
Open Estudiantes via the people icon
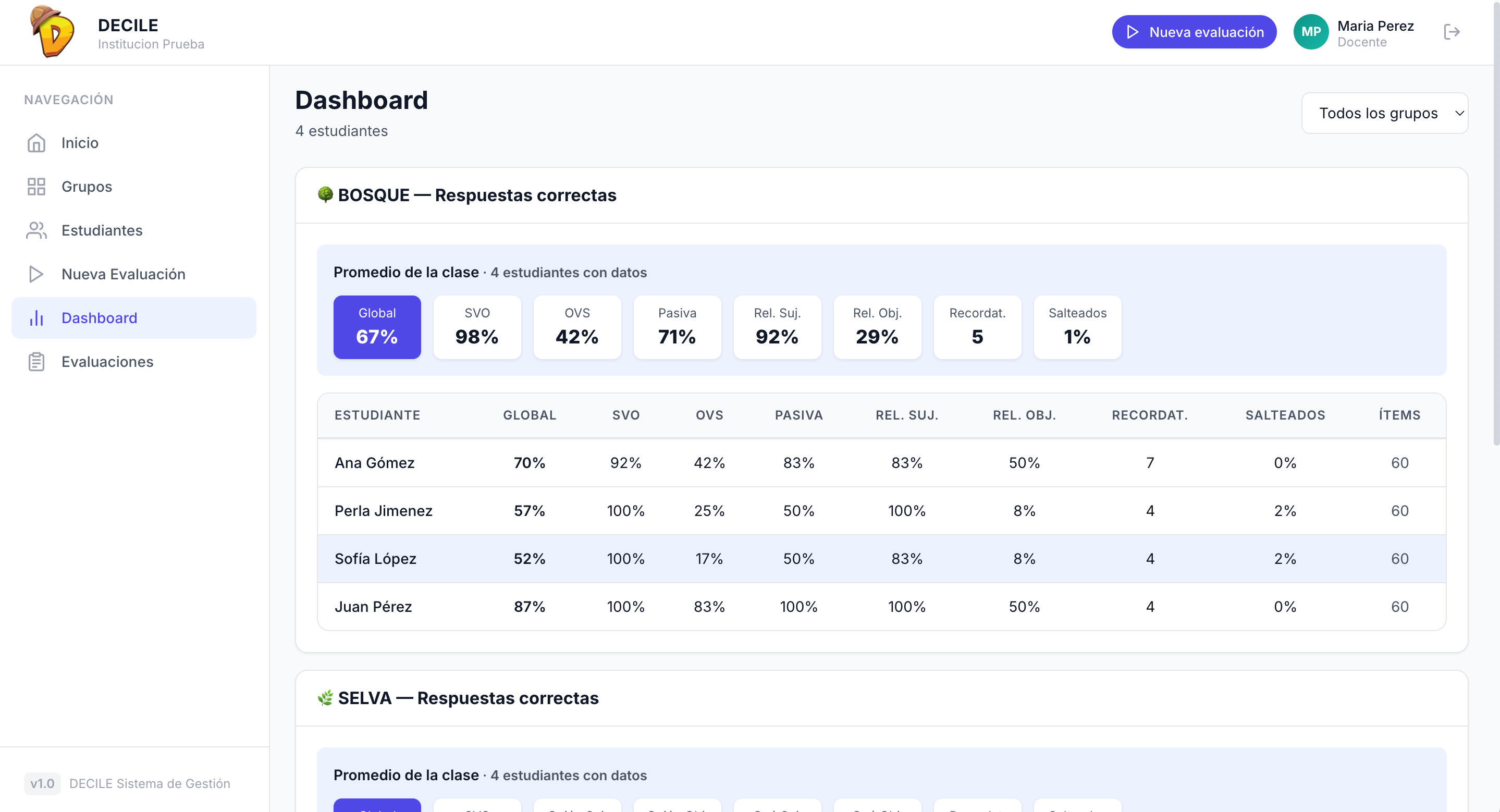click(36, 230)
